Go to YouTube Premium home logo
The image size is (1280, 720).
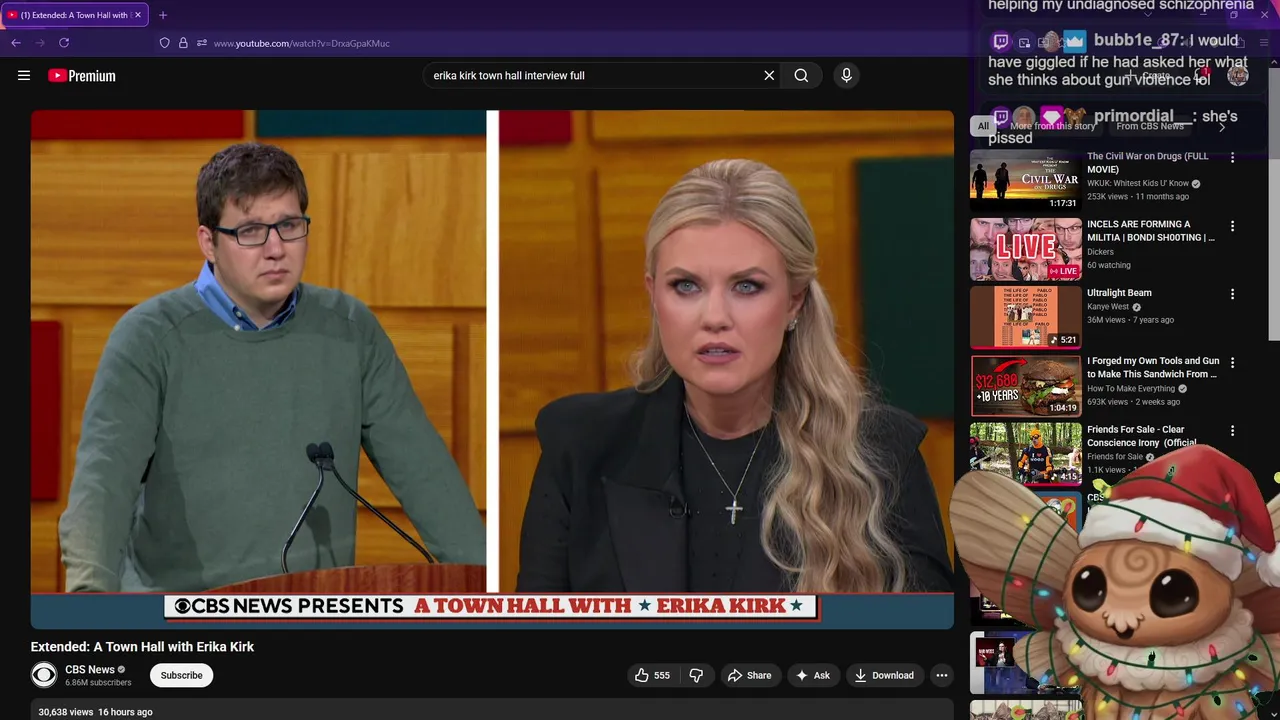click(x=82, y=75)
